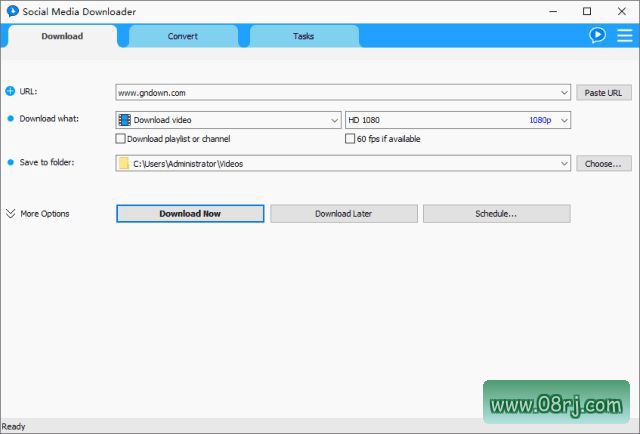Enable Download playlist or channel checkbox
This screenshot has height=434, width=640.
[x=121, y=139]
